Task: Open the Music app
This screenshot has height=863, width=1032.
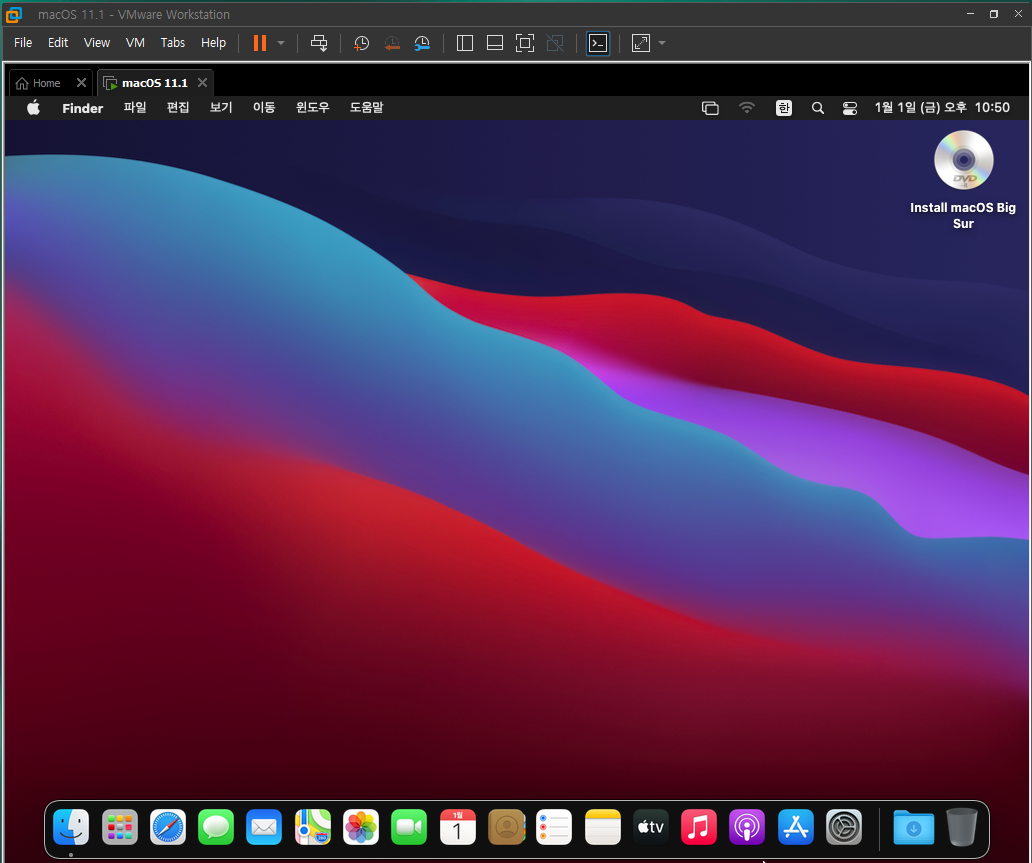Action: 699,827
